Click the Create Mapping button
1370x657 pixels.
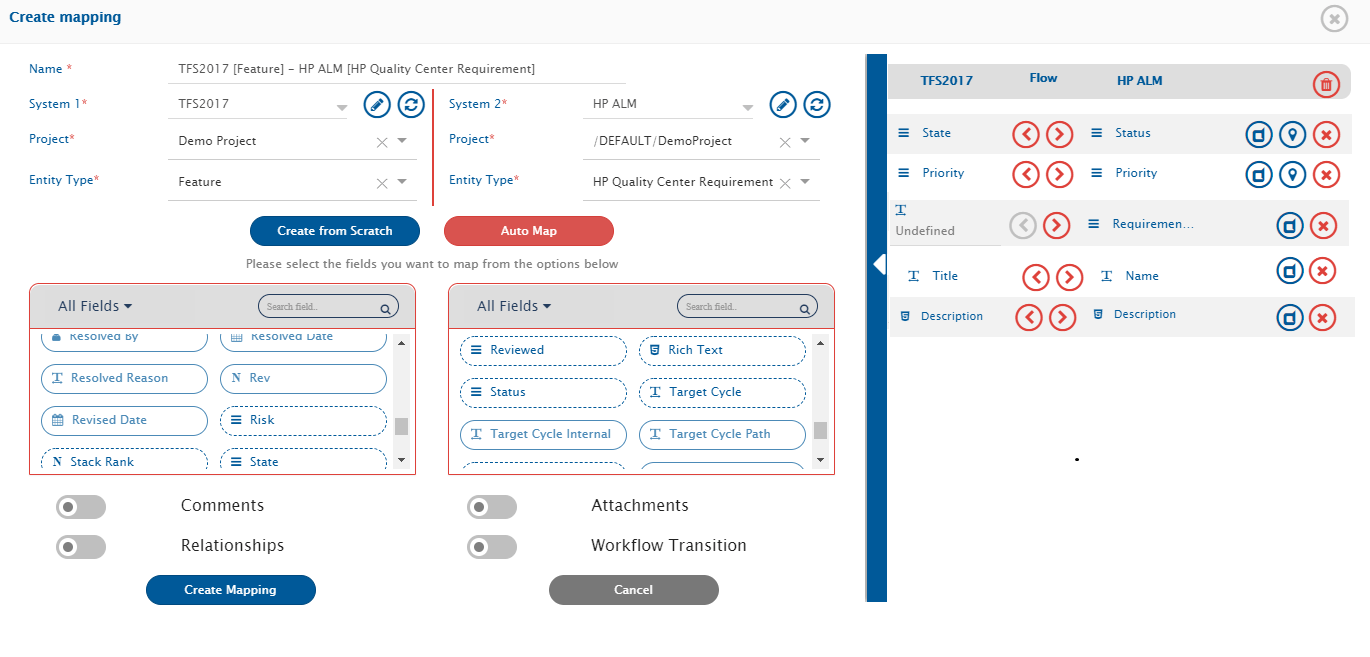point(230,590)
